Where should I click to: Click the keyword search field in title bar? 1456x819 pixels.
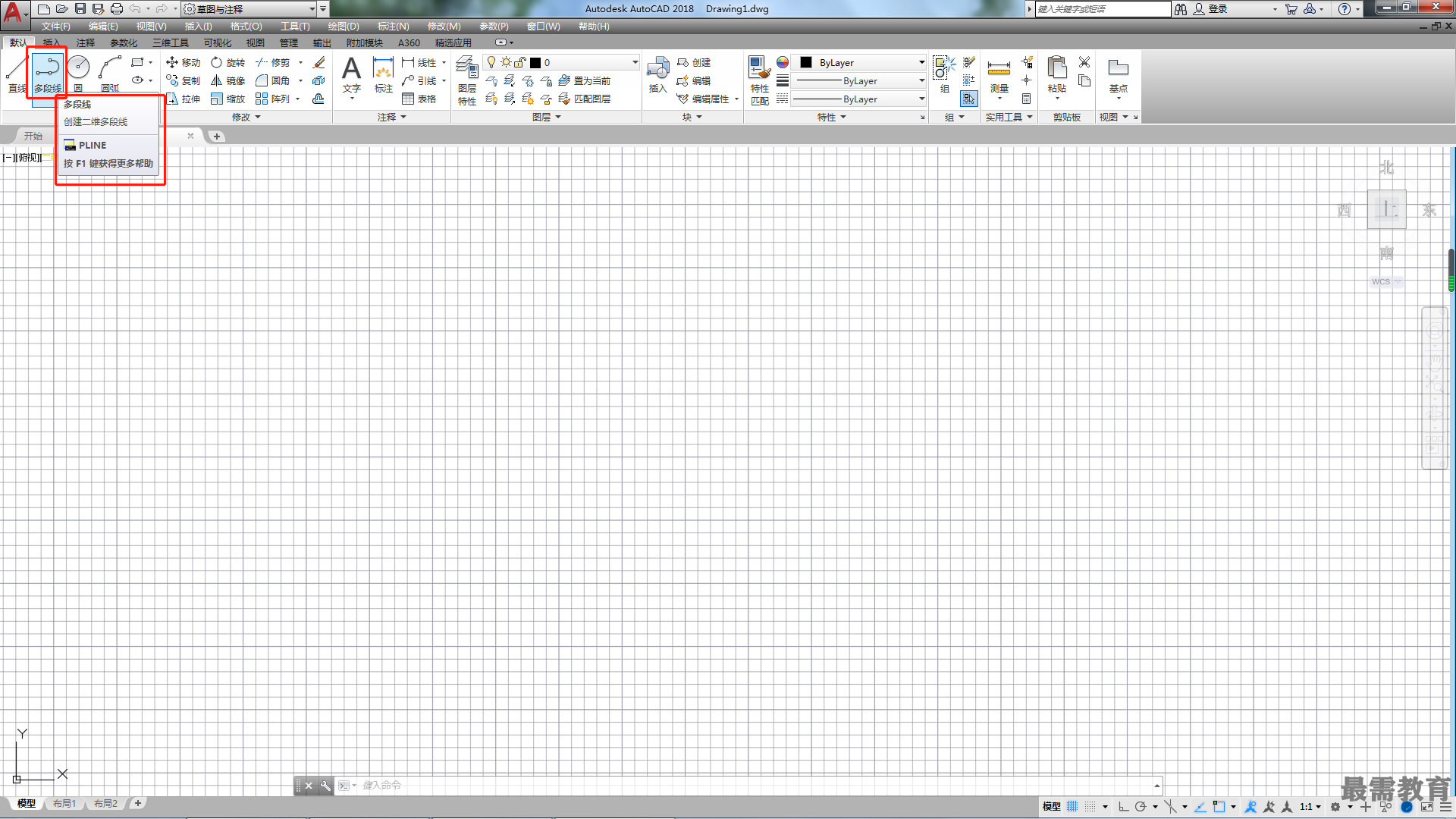(x=1103, y=9)
